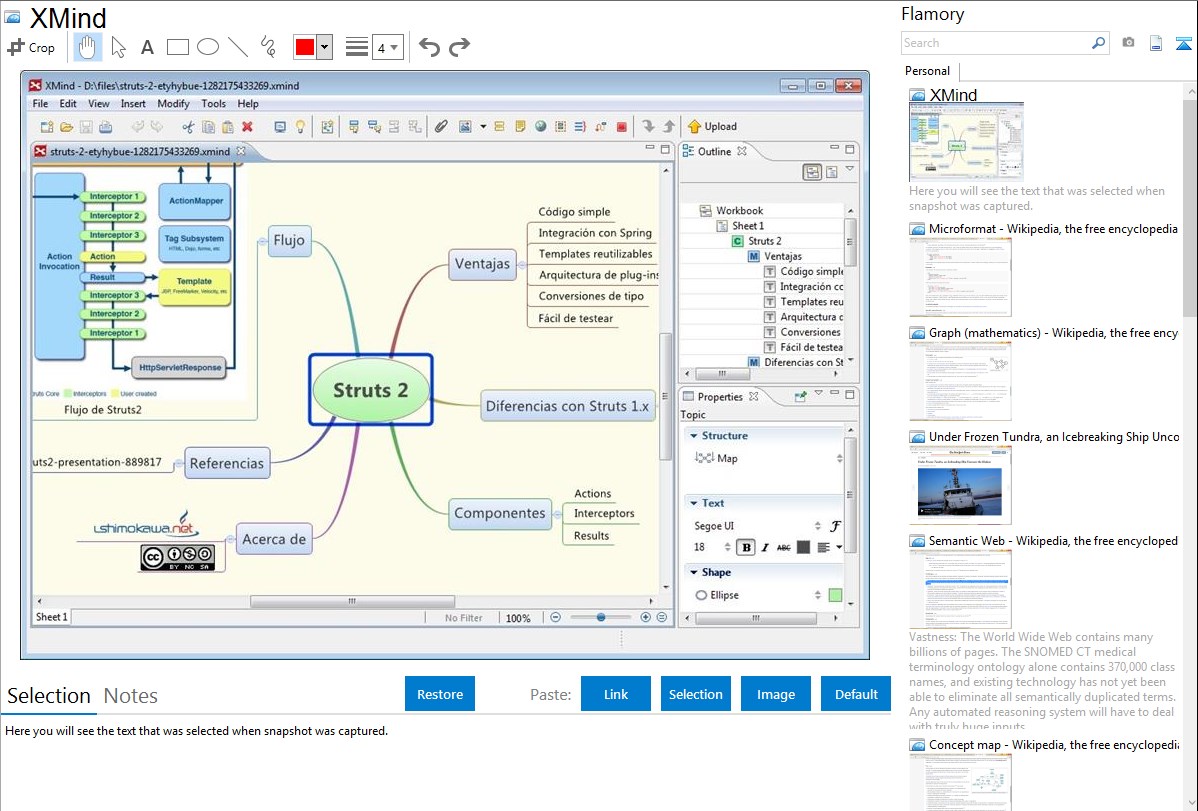The width and height of the screenshot is (1198, 811).
Task: Open the line width dropdown
Action: (x=387, y=47)
